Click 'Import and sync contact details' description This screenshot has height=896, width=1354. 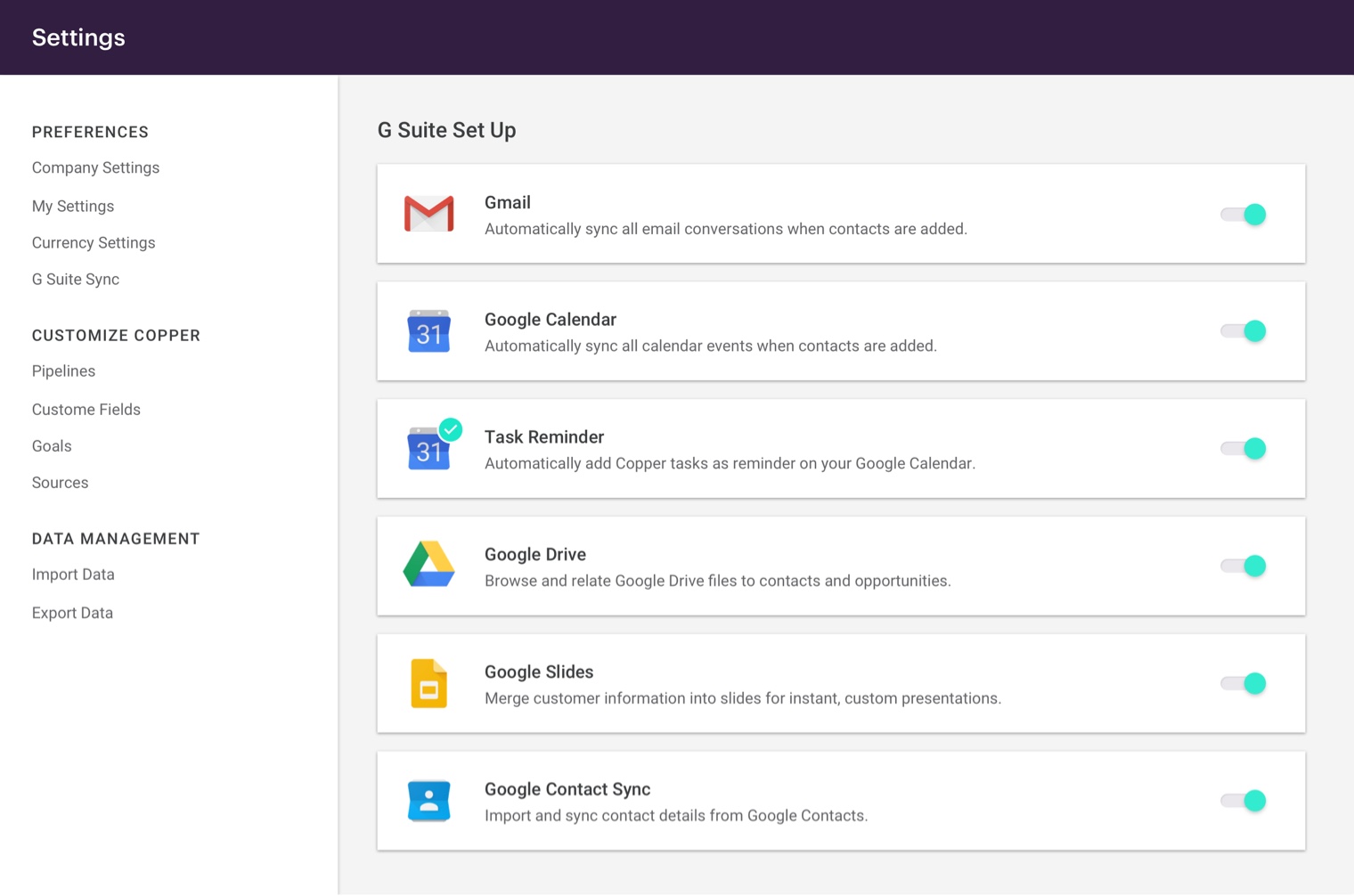pos(676,816)
